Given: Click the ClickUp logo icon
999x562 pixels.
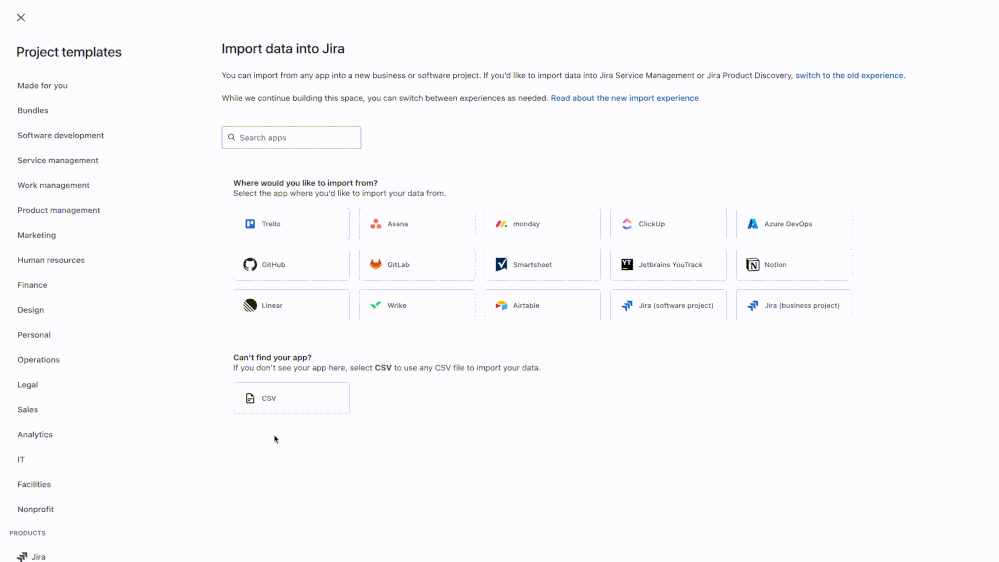Looking at the screenshot, I should click(x=627, y=224).
